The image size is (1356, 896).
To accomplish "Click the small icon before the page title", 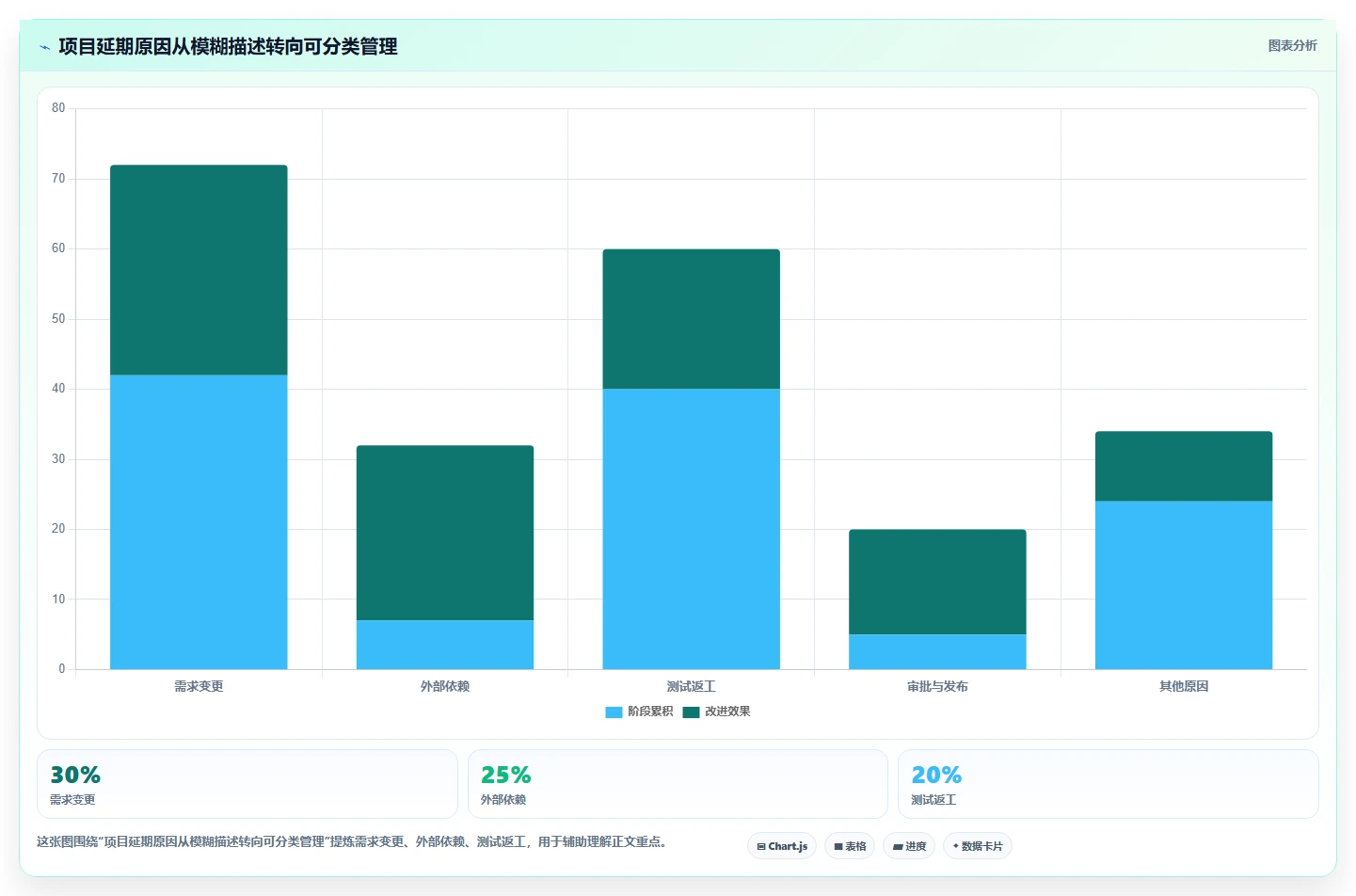I will (44, 47).
